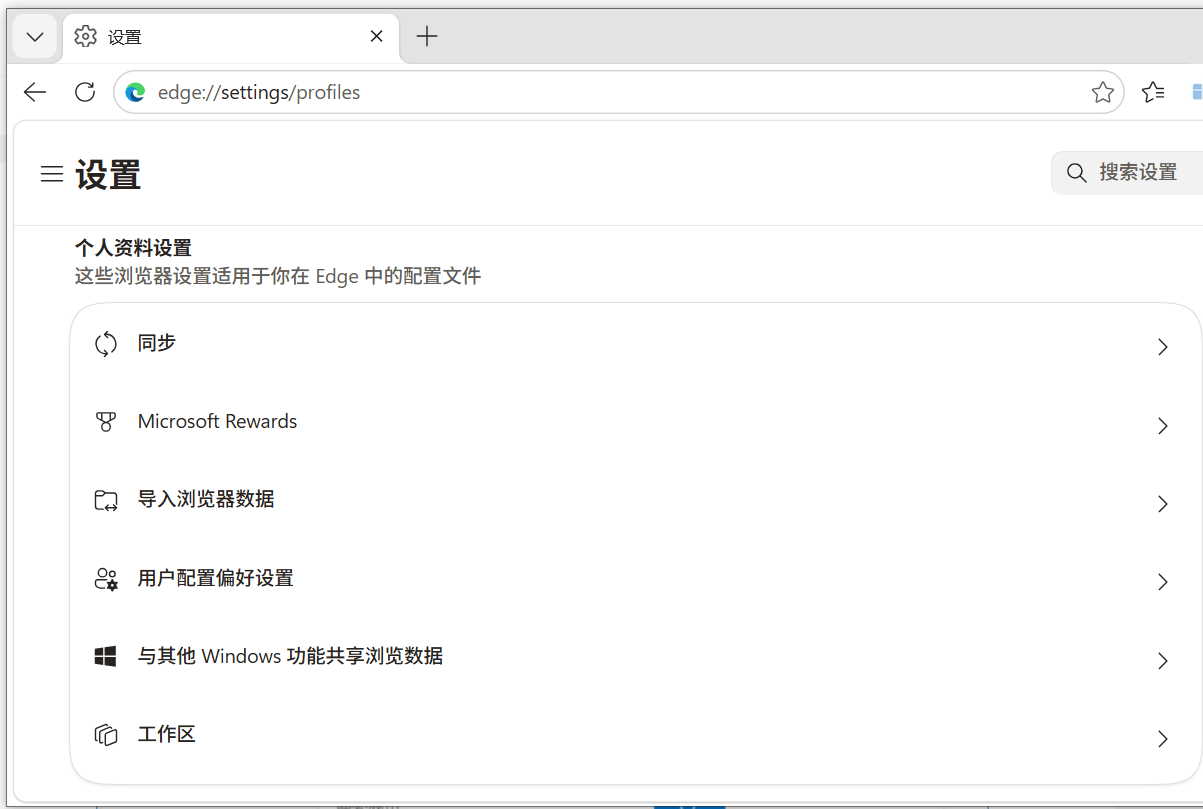Open 用户配置偏好设置 settings
This screenshot has width=1203, height=809.
[x=635, y=579]
